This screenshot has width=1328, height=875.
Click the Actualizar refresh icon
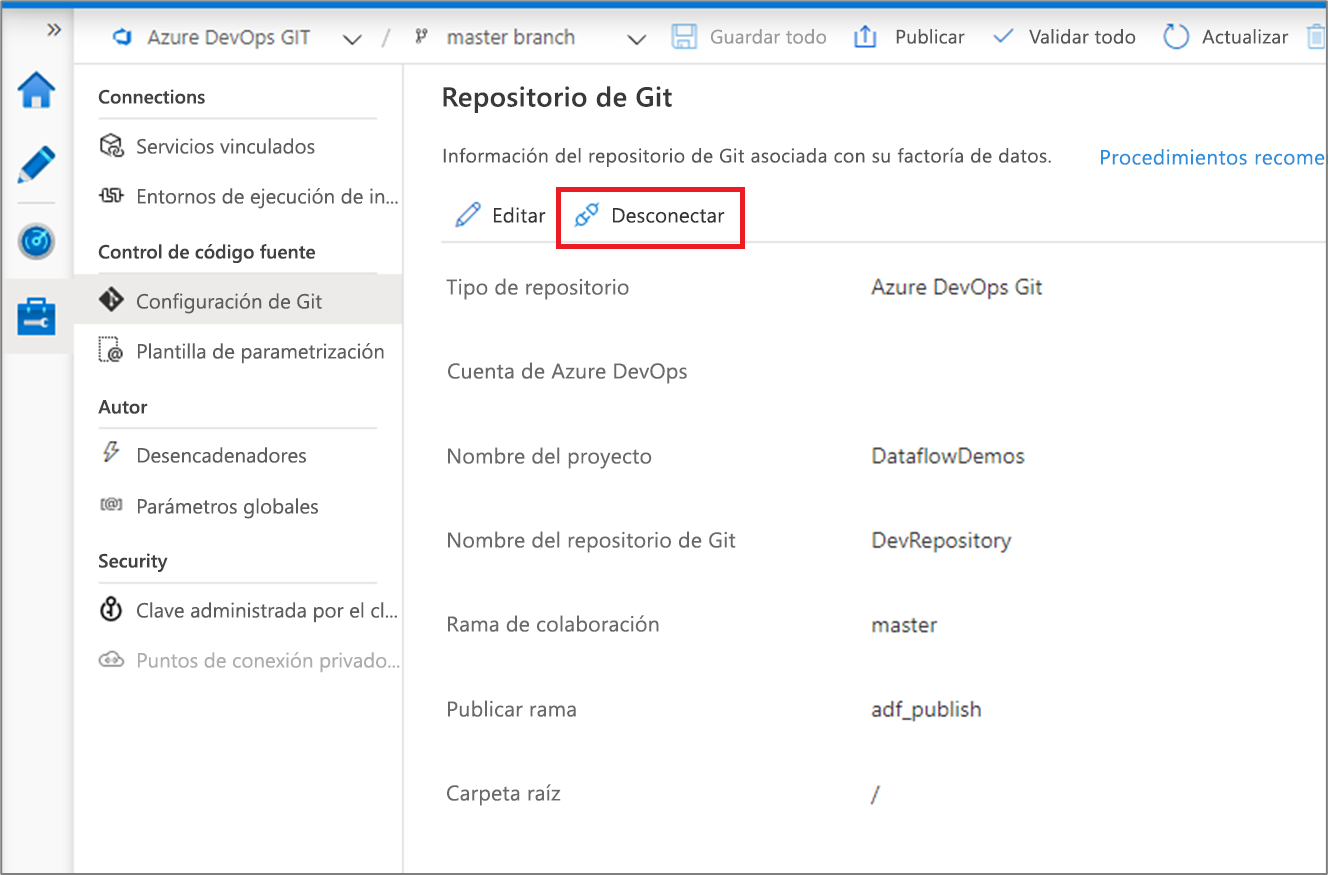tap(1177, 37)
